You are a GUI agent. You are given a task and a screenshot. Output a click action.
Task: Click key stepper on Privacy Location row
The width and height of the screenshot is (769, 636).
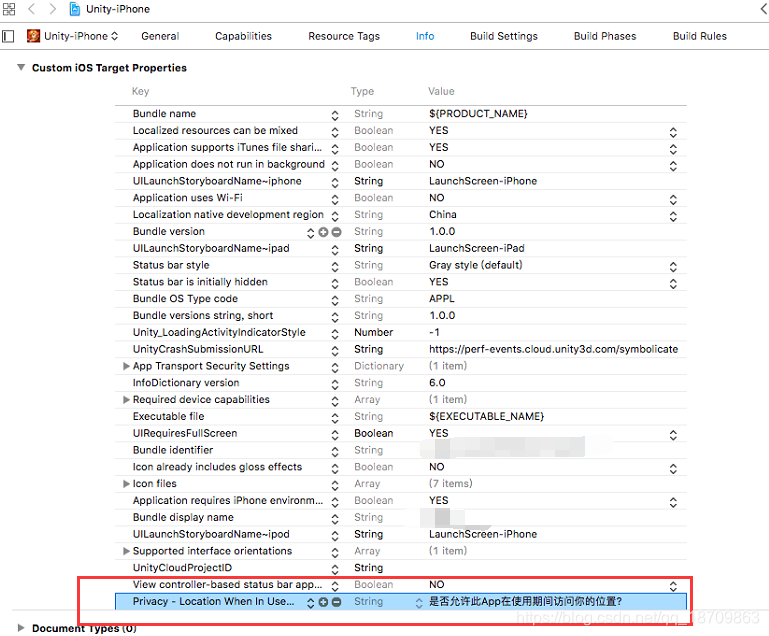click(310, 603)
